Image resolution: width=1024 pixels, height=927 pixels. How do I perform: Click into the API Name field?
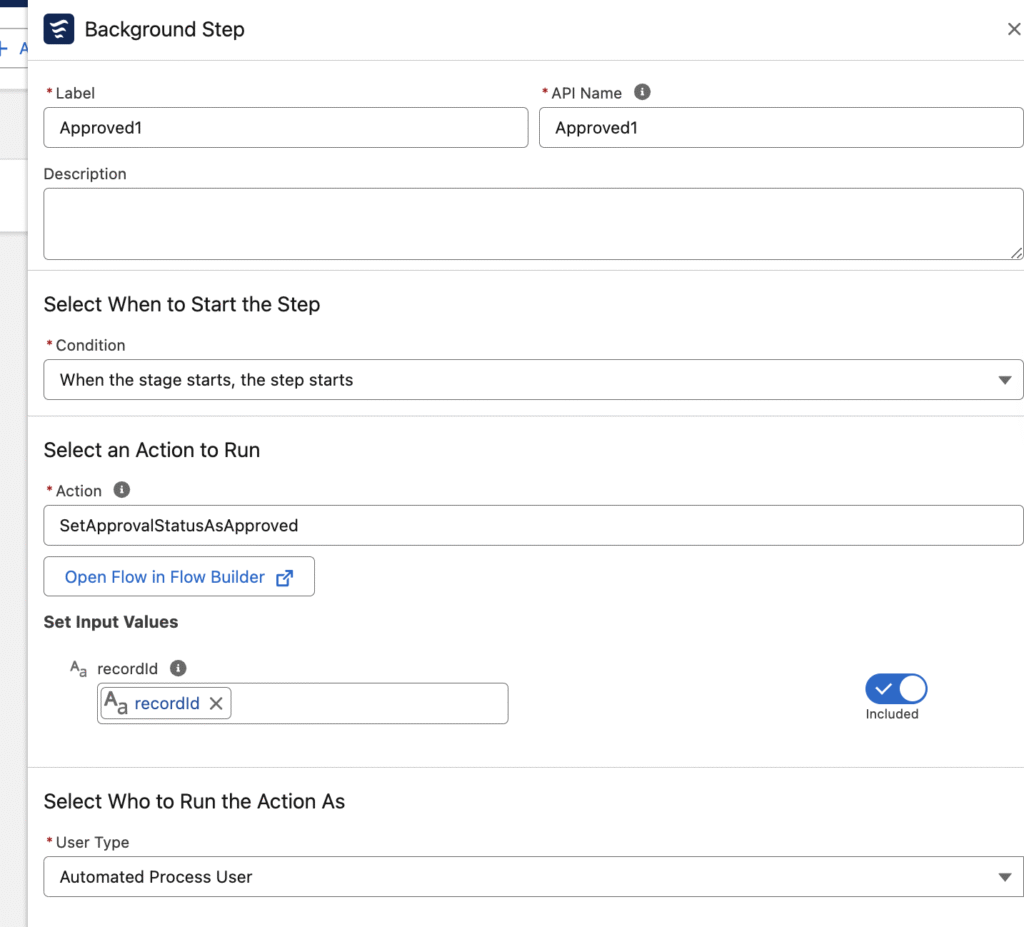780,128
